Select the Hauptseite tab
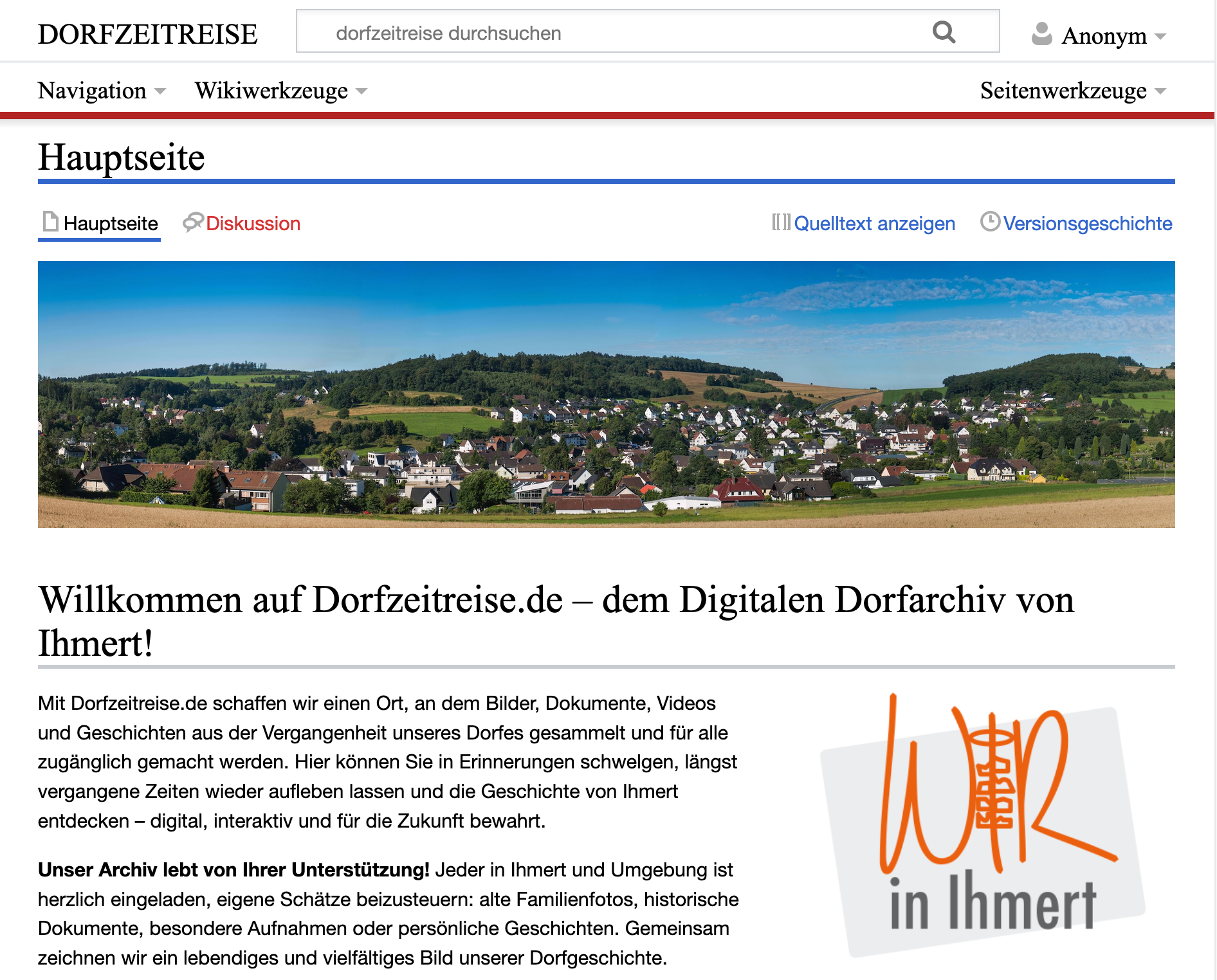 coord(111,224)
